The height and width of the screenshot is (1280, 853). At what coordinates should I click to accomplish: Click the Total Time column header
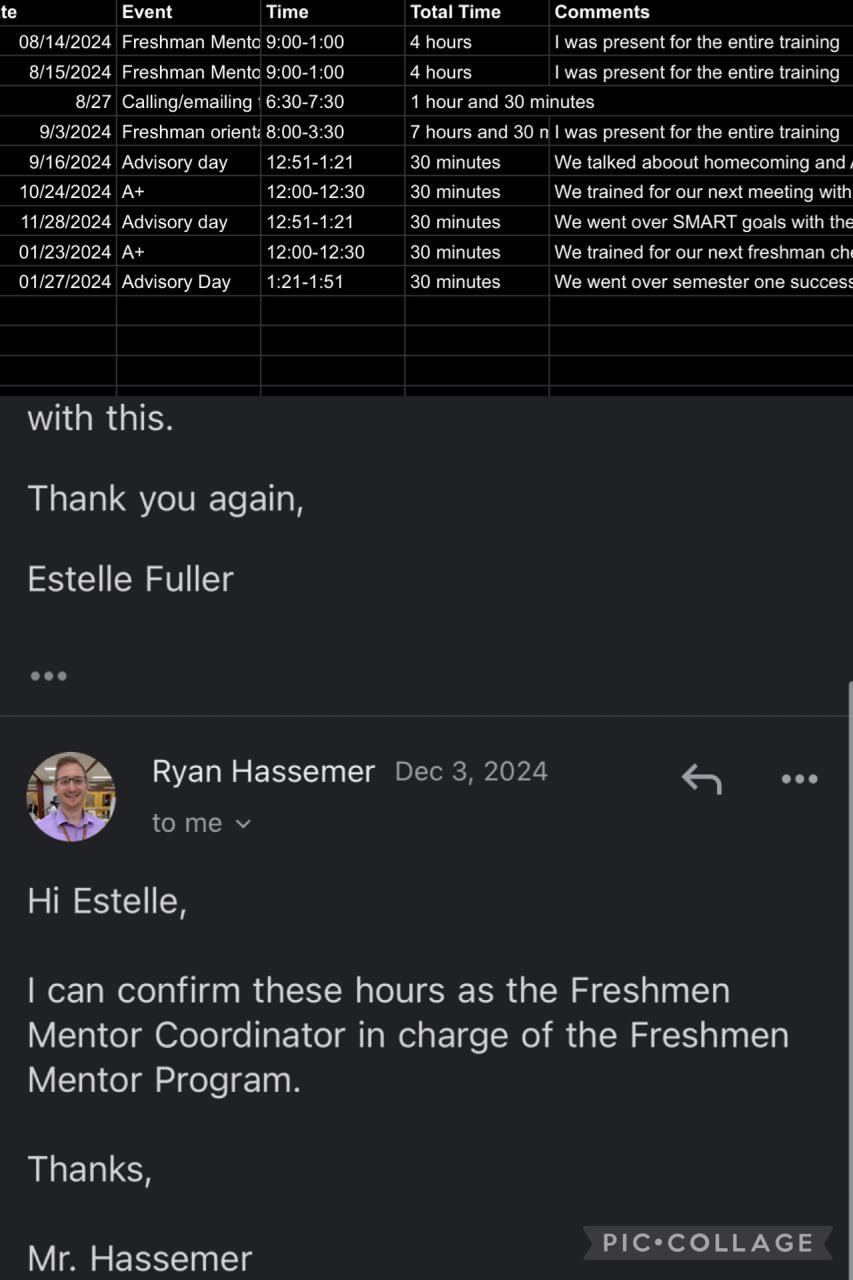[455, 12]
